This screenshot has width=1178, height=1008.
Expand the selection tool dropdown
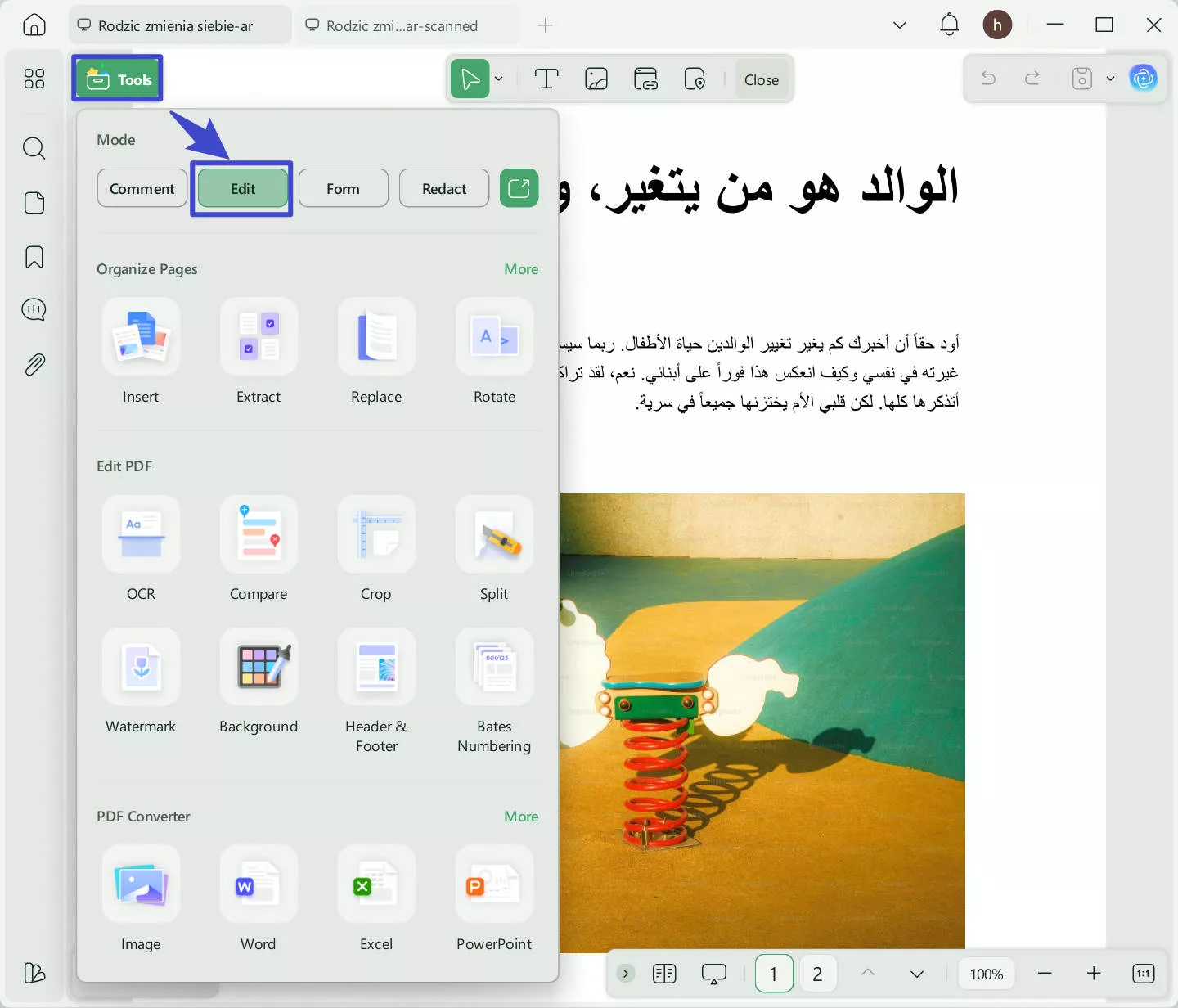(x=499, y=79)
